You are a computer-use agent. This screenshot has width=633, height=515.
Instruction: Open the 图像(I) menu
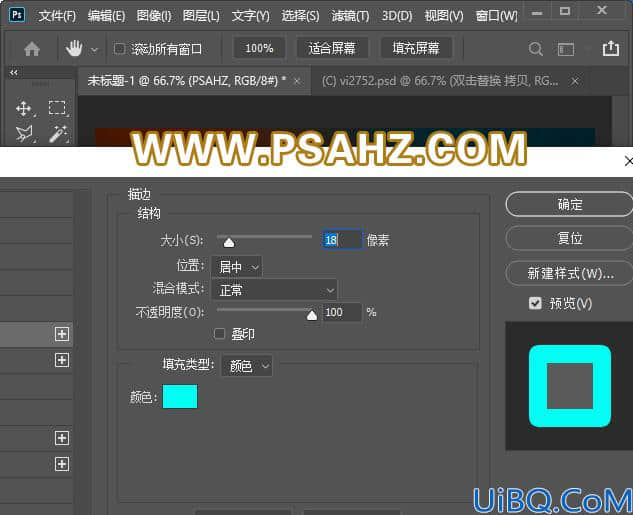tap(154, 16)
